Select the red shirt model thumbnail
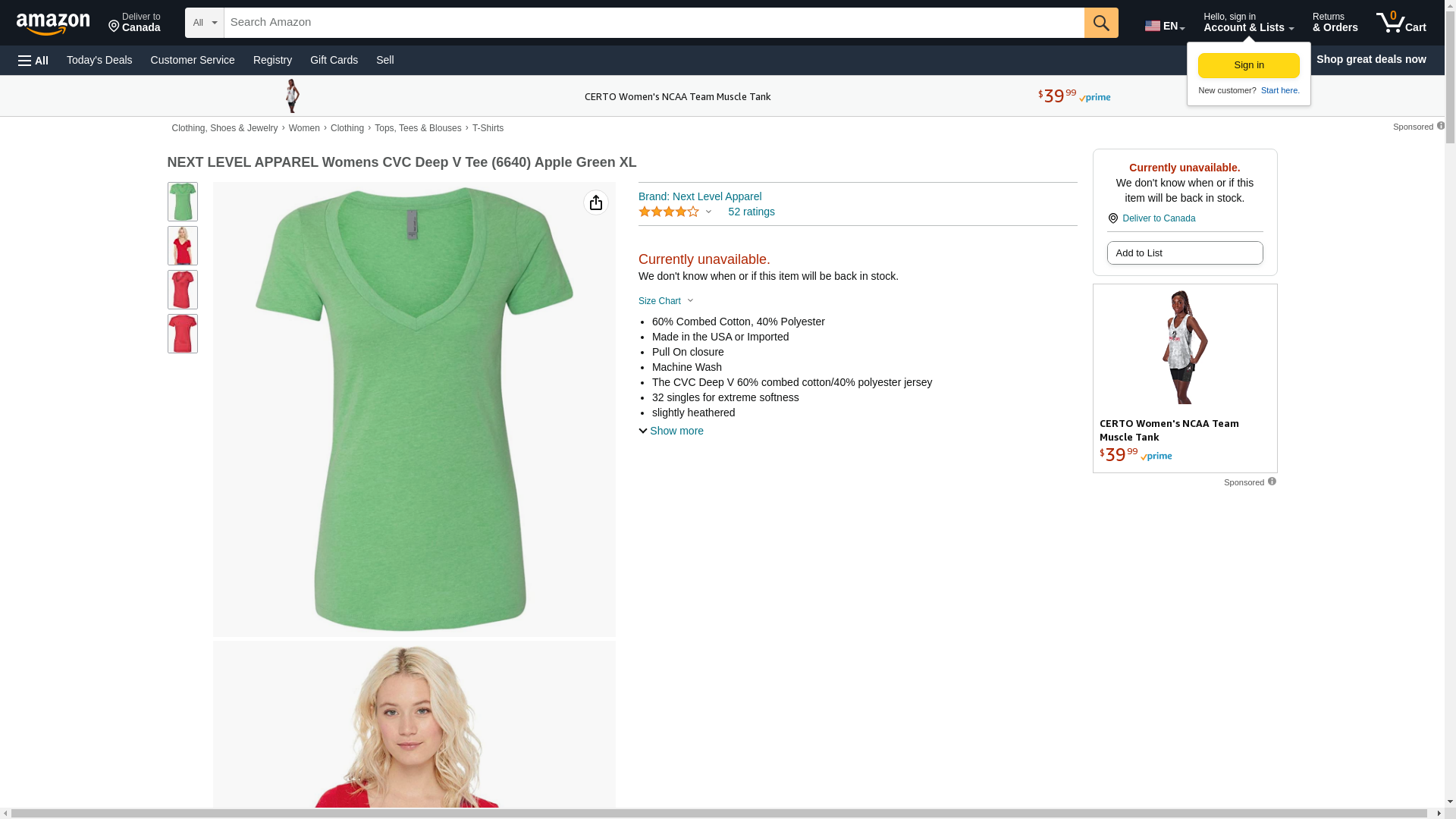The image size is (1456, 819). [x=182, y=246]
